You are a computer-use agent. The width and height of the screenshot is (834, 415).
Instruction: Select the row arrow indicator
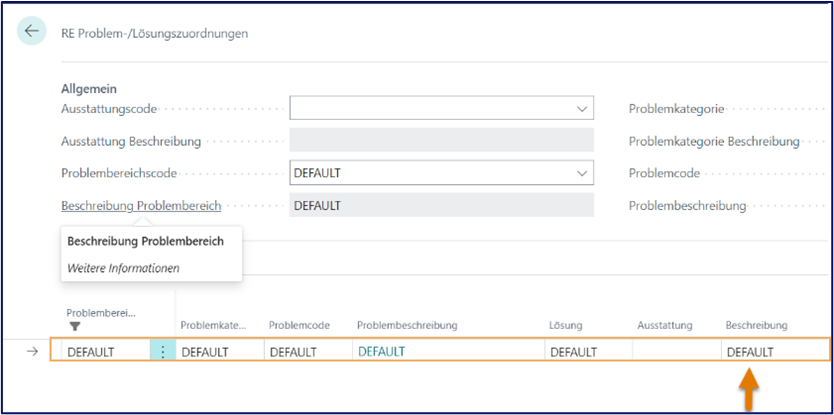pos(32,351)
